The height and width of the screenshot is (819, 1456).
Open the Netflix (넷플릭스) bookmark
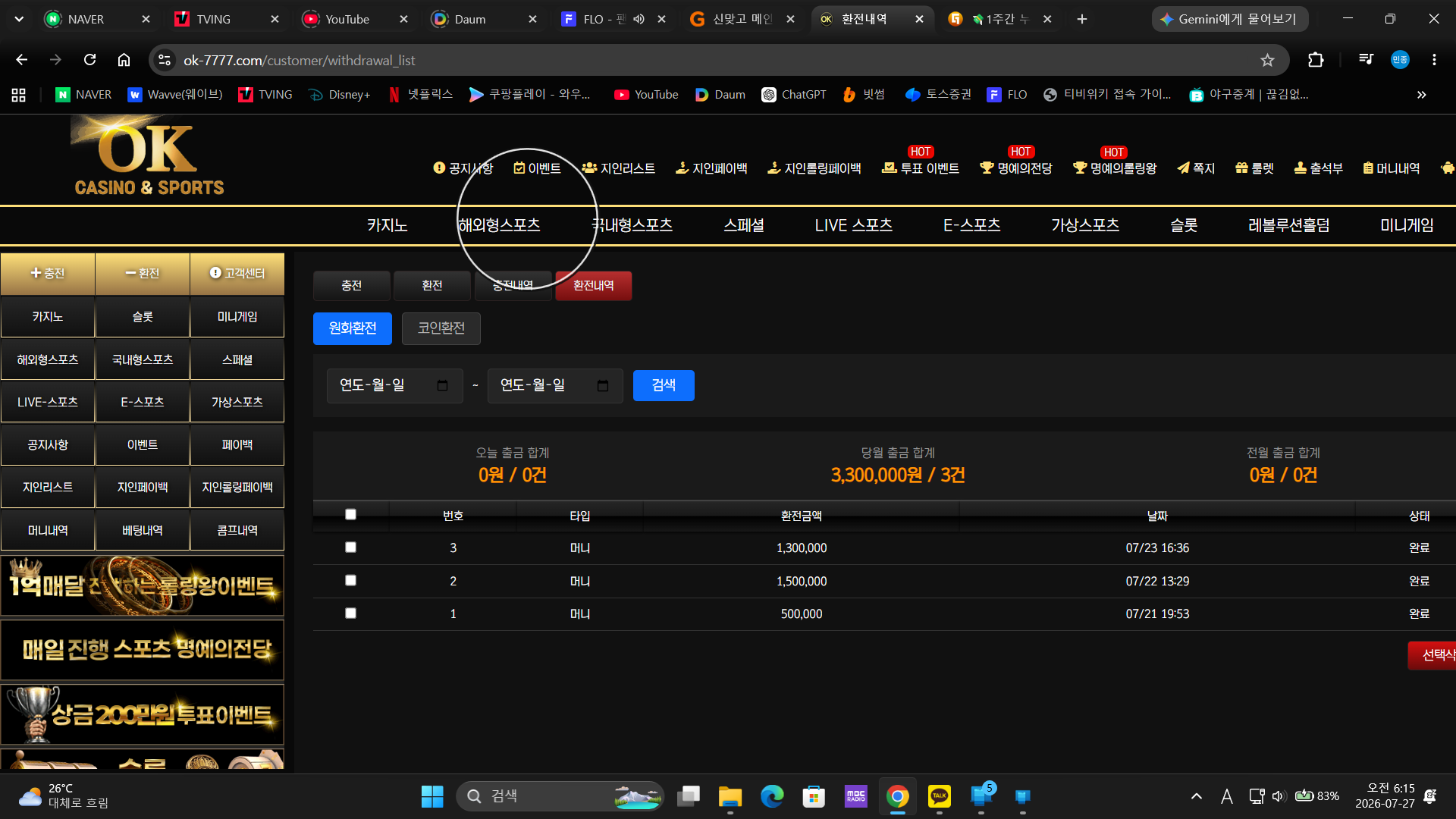coord(421,95)
